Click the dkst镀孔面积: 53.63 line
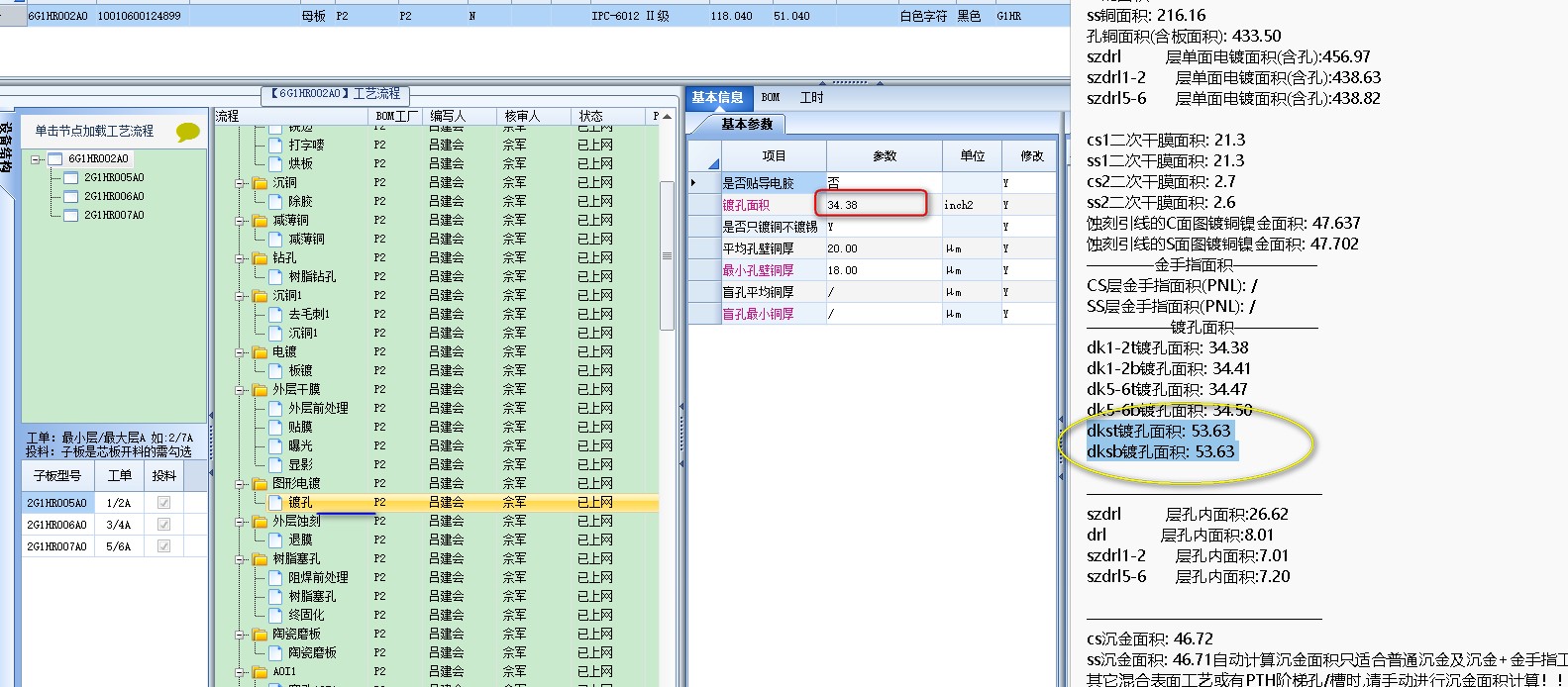 (x=1159, y=431)
